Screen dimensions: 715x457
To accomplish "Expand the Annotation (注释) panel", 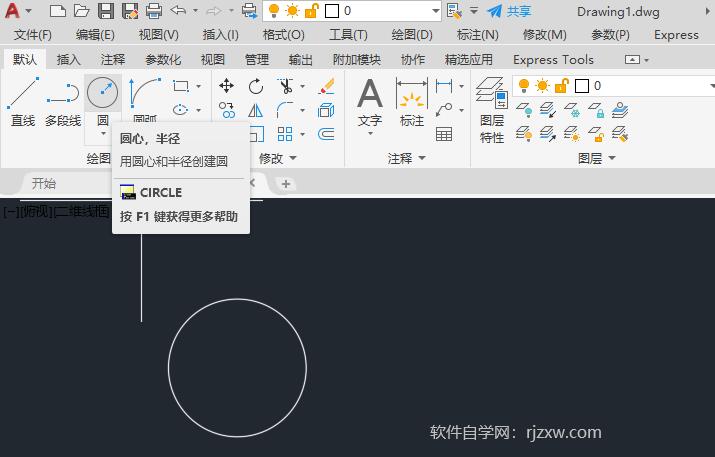I will coord(407,158).
